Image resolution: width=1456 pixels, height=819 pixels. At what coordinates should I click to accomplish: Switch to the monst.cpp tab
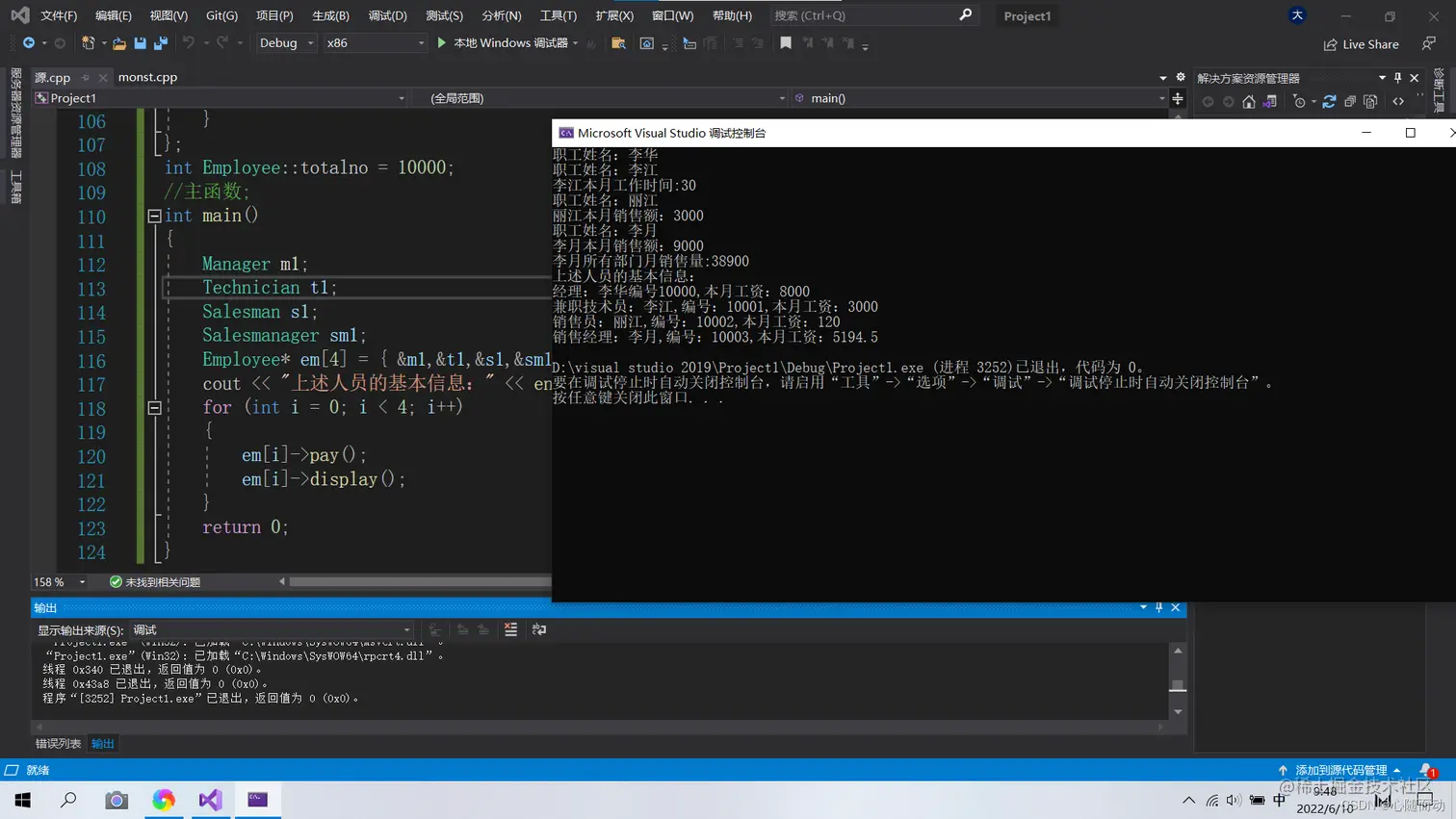click(x=147, y=77)
